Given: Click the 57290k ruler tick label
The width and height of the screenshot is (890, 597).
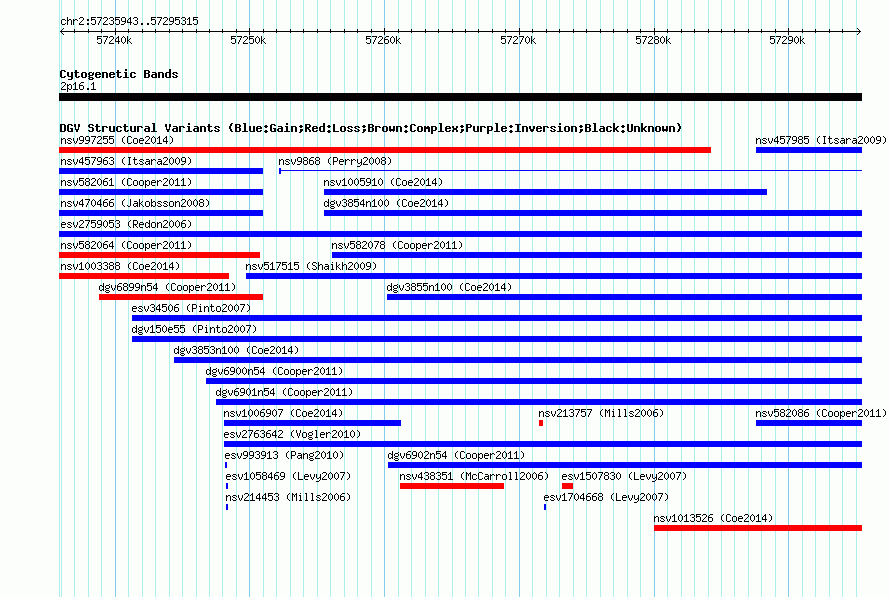Looking at the screenshot, I should pos(787,40).
